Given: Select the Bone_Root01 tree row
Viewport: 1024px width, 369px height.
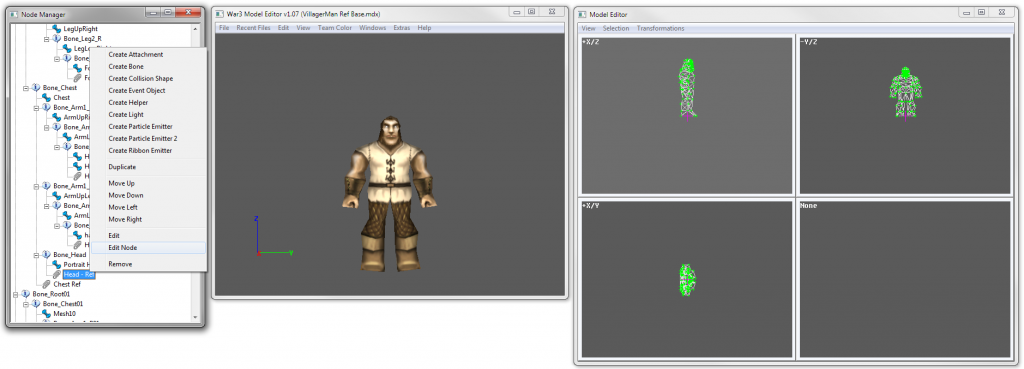Looking at the screenshot, I should 51,294.
